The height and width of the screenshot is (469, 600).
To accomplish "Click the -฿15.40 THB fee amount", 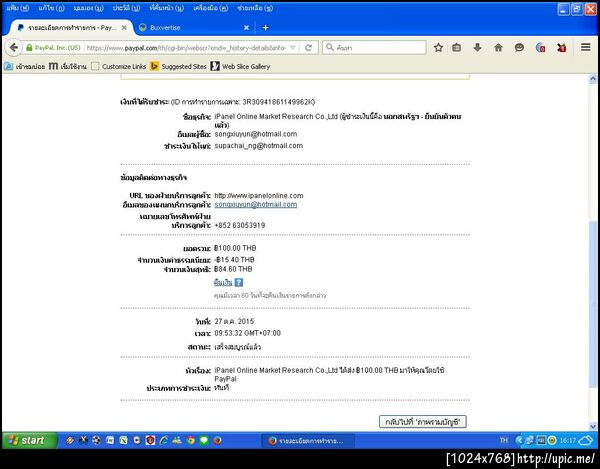I will 234,260.
